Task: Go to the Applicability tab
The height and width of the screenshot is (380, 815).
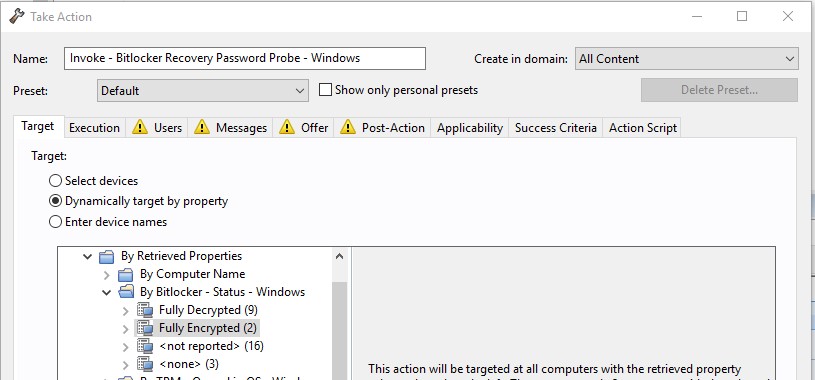Action: (x=470, y=128)
